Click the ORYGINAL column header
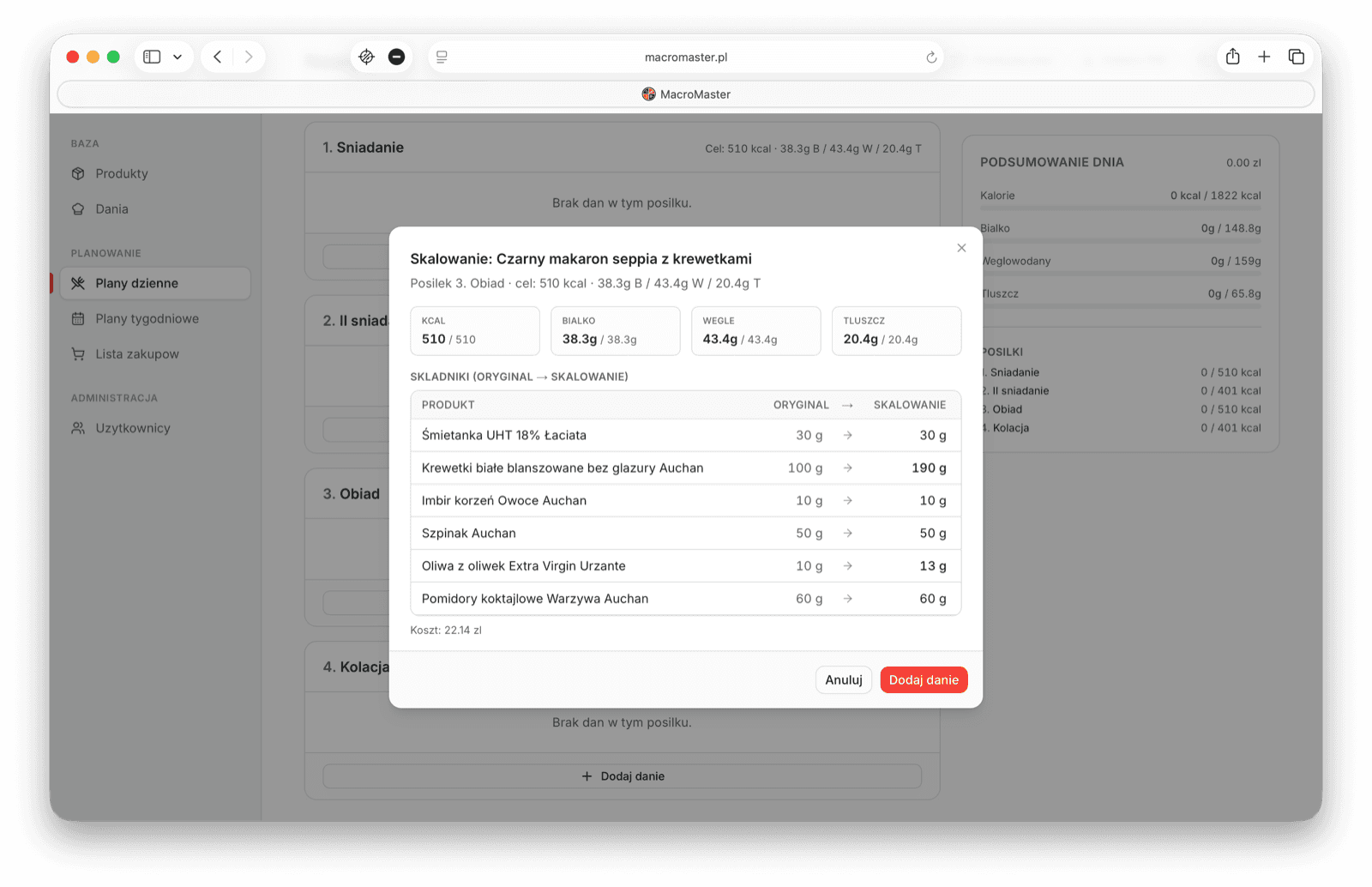 801,405
